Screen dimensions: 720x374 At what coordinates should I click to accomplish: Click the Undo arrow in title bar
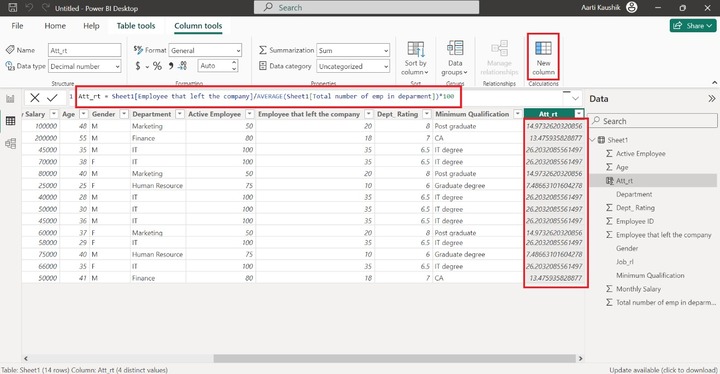(x=29, y=8)
